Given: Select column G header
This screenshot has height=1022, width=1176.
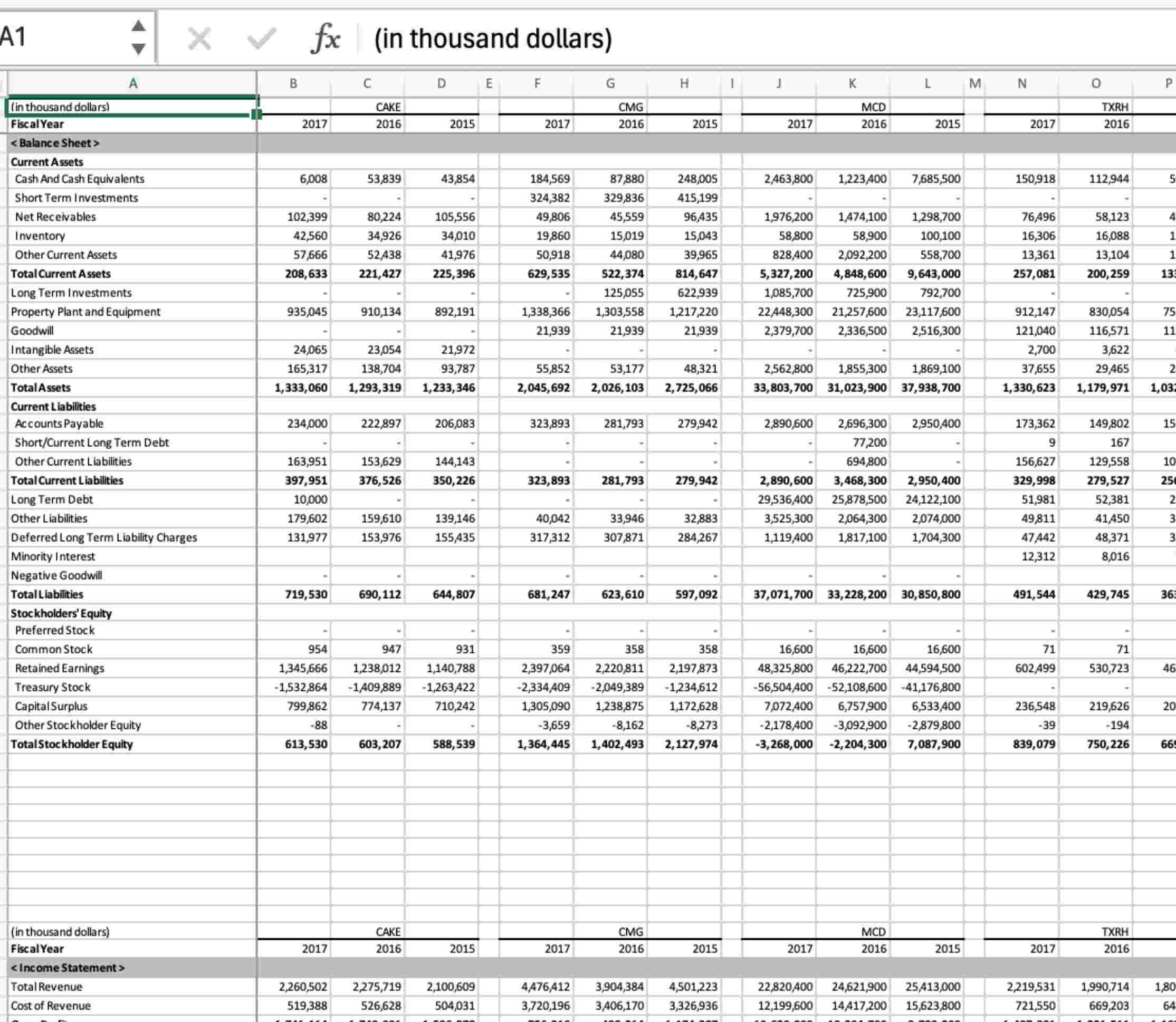Looking at the screenshot, I should pos(610,84).
